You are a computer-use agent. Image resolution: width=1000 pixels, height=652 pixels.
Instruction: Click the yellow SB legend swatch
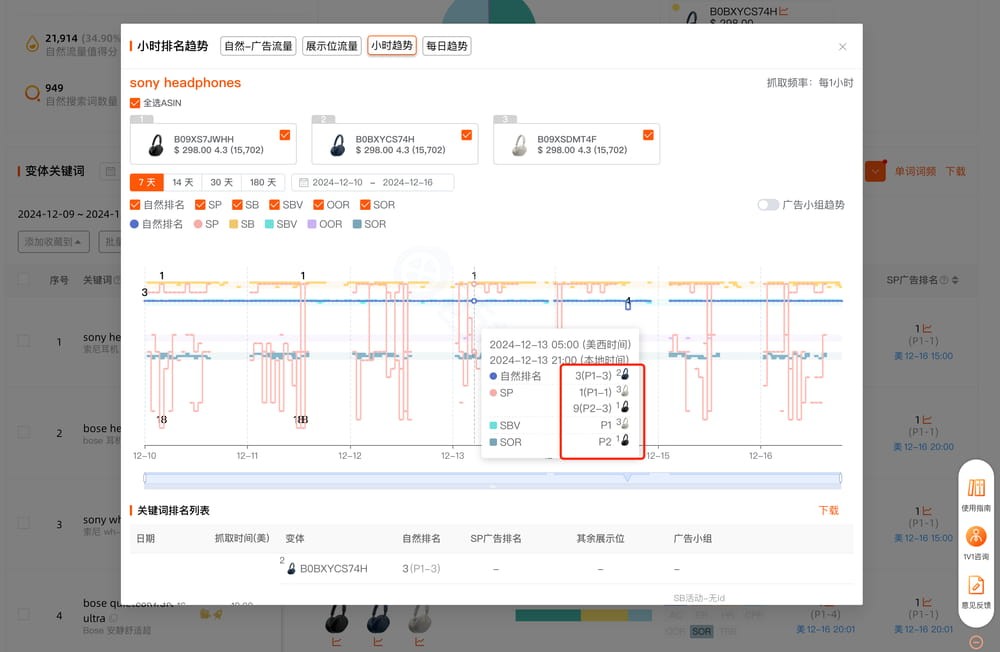coord(233,224)
